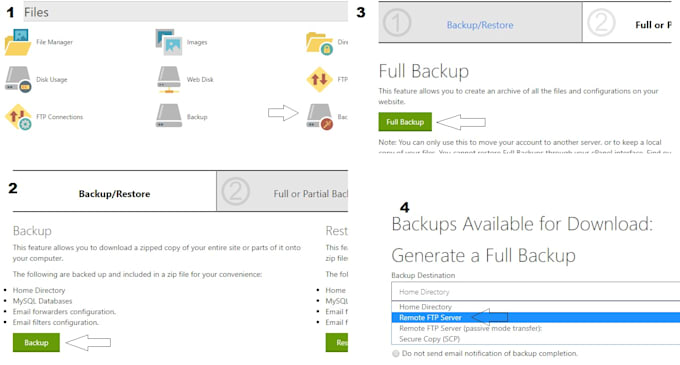Select the Full or Partial step in panel 3
This screenshot has height=365, width=680.
pos(627,23)
